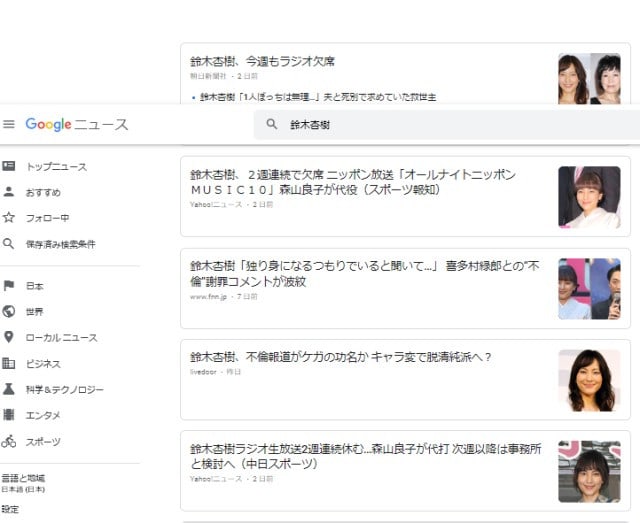Viewport: 640px width, 523px height.
Task: Select the 日本 news category
Action: (35, 286)
